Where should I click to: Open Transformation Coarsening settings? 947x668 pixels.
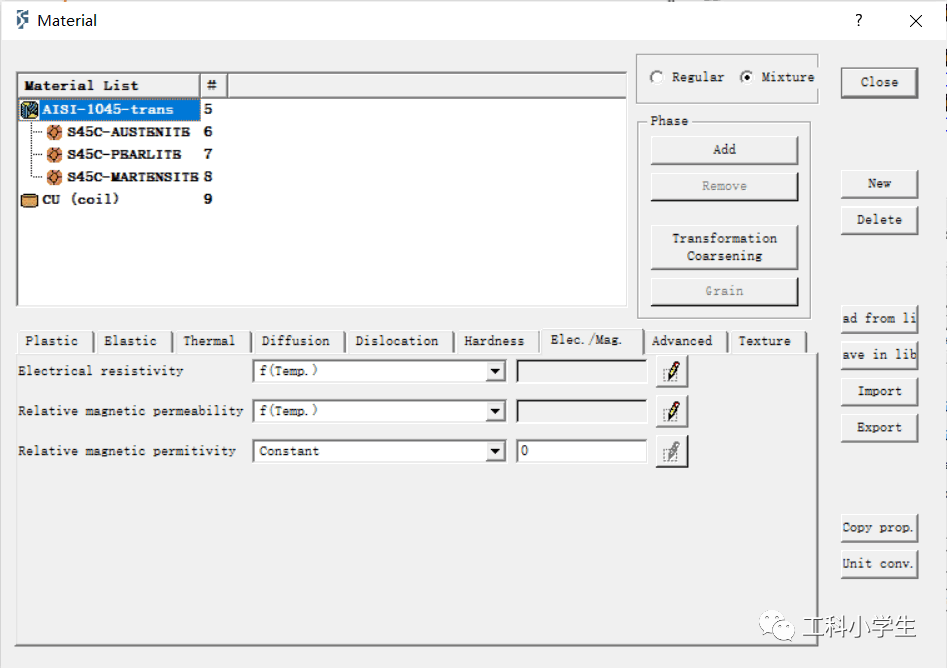coord(724,247)
